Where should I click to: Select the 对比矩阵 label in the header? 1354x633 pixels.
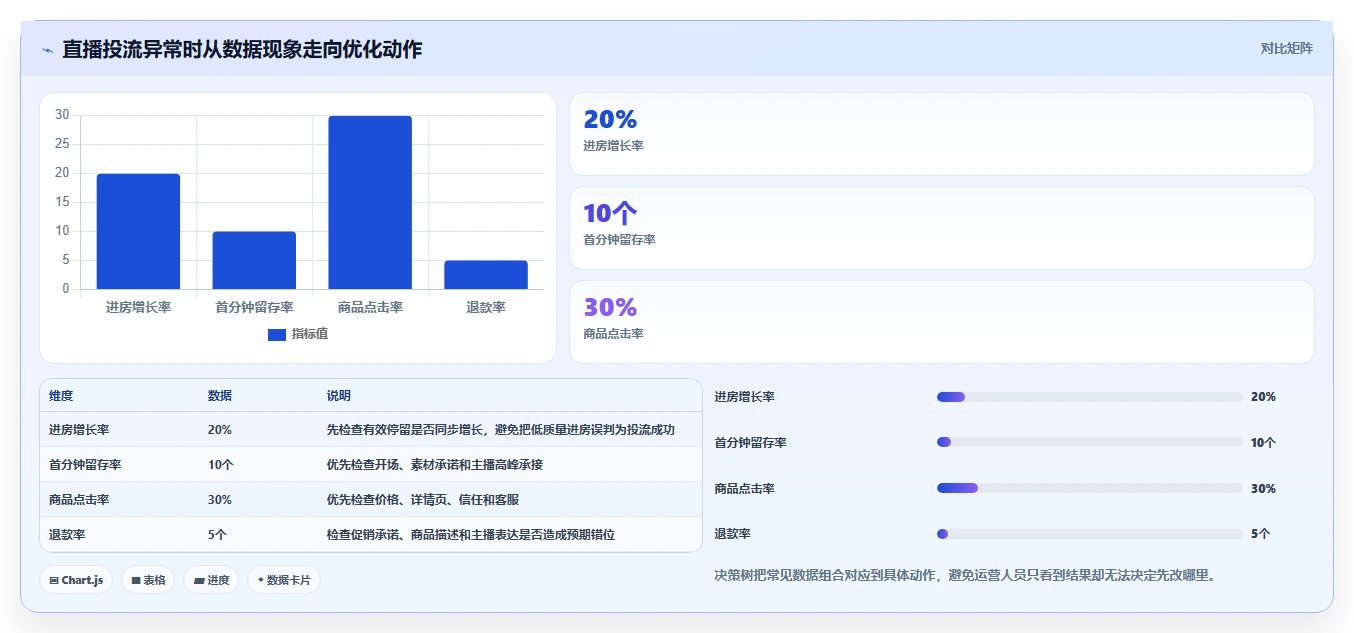tap(1287, 48)
